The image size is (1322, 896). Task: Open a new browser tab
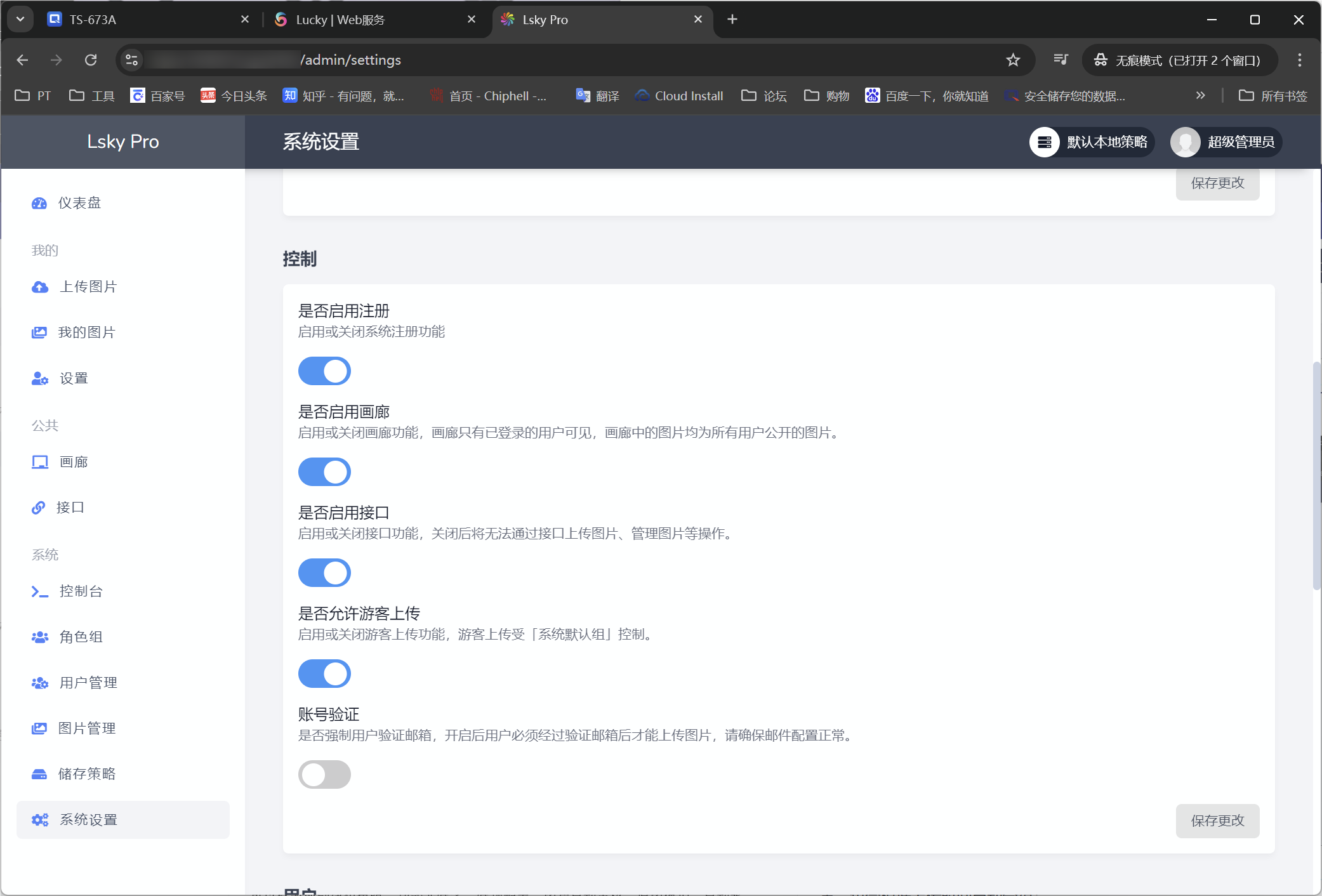point(732,20)
